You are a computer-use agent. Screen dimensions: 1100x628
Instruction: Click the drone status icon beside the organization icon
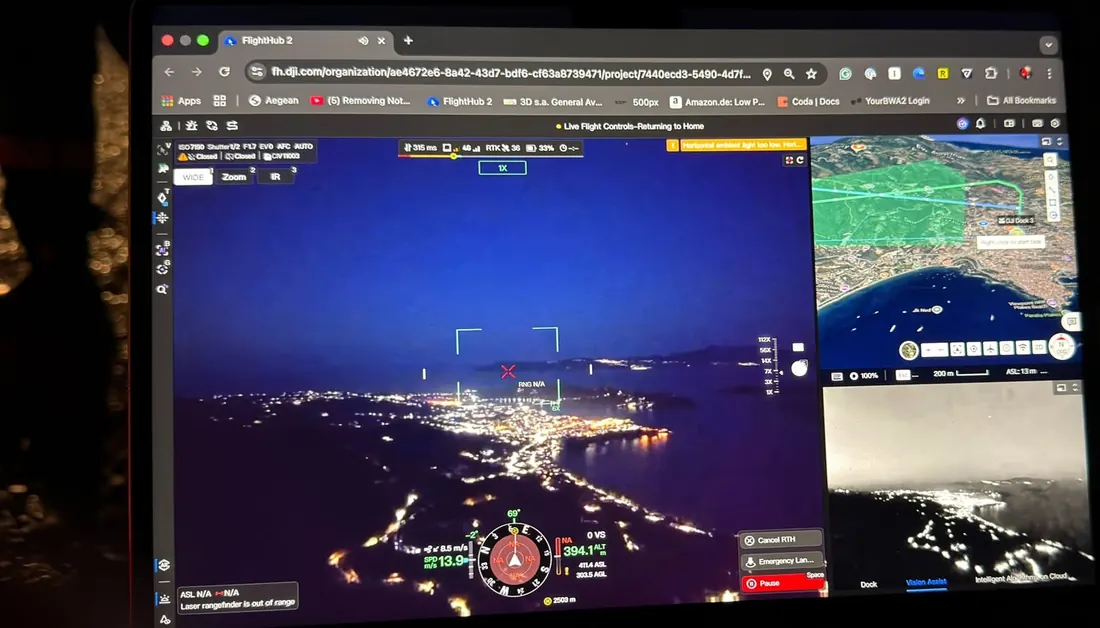coord(191,126)
